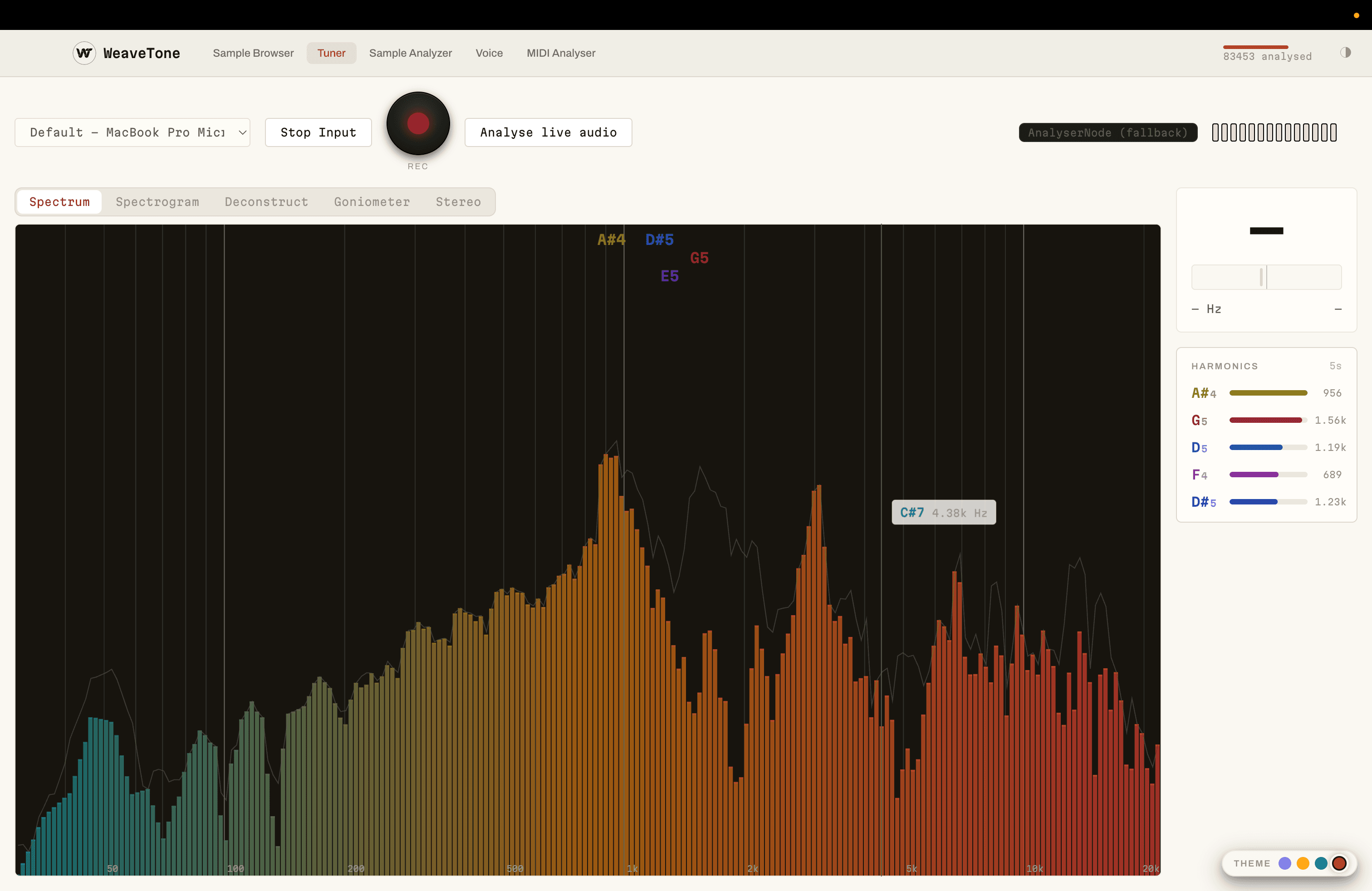
Task: Click the E5 peak label in spectrum
Action: click(669, 277)
